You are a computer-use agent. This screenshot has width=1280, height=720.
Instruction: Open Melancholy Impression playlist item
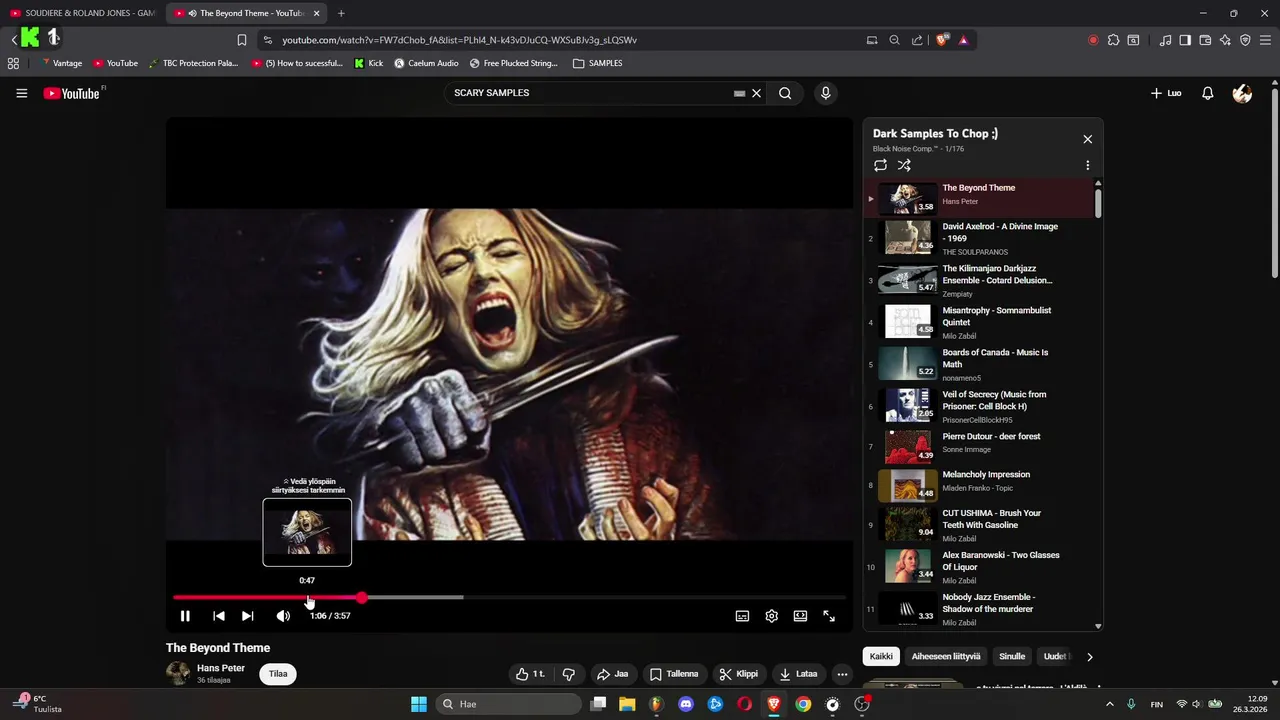pos(980,484)
